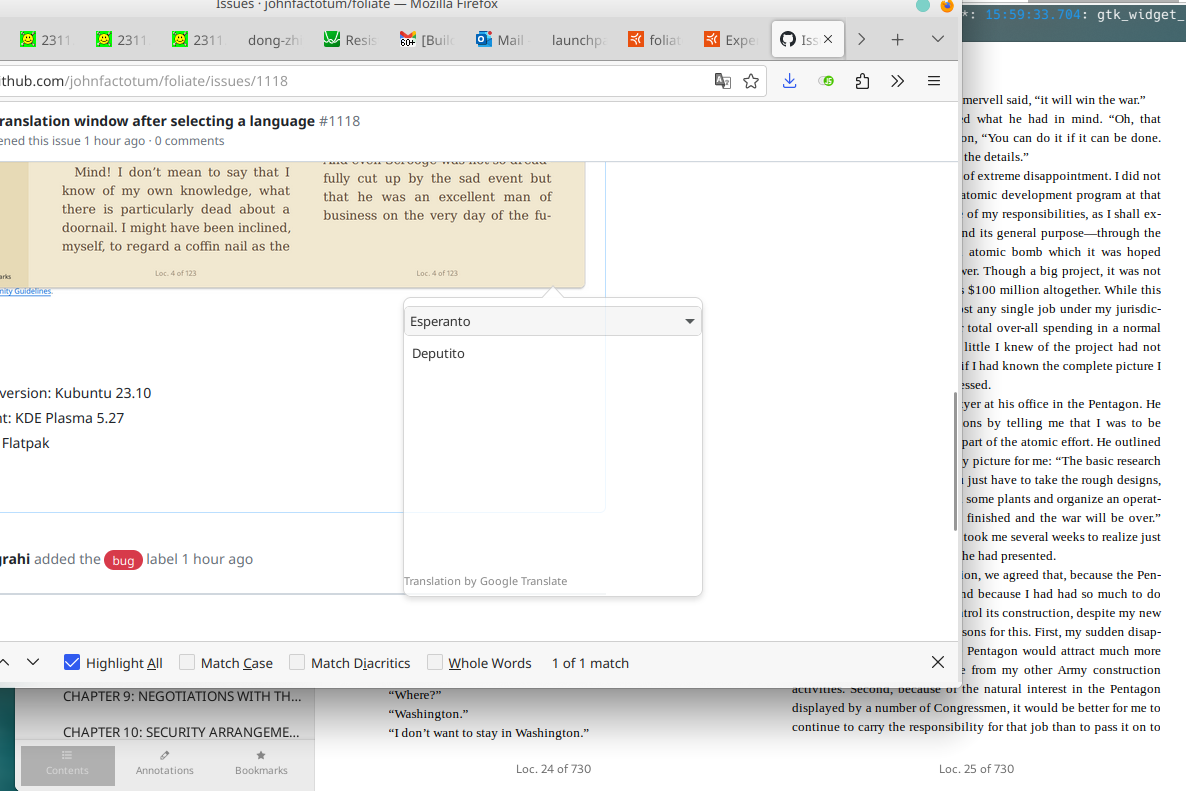Open the Esperanto language dropdown
This screenshot has height=791, width=1186.
pos(552,321)
